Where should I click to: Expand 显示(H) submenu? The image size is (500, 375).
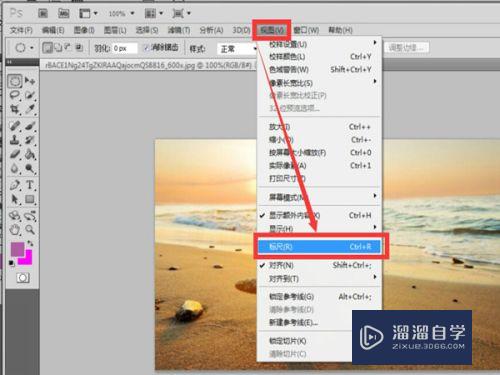click(319, 229)
